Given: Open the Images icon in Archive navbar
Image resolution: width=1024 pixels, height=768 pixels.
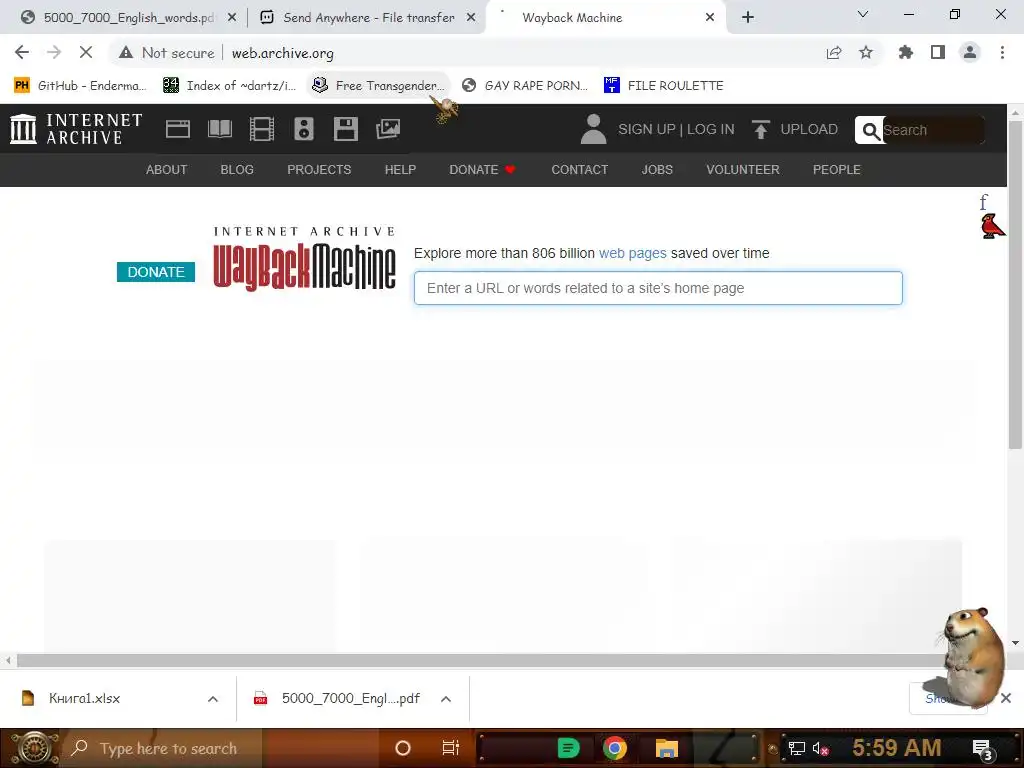Looking at the screenshot, I should (x=388, y=129).
